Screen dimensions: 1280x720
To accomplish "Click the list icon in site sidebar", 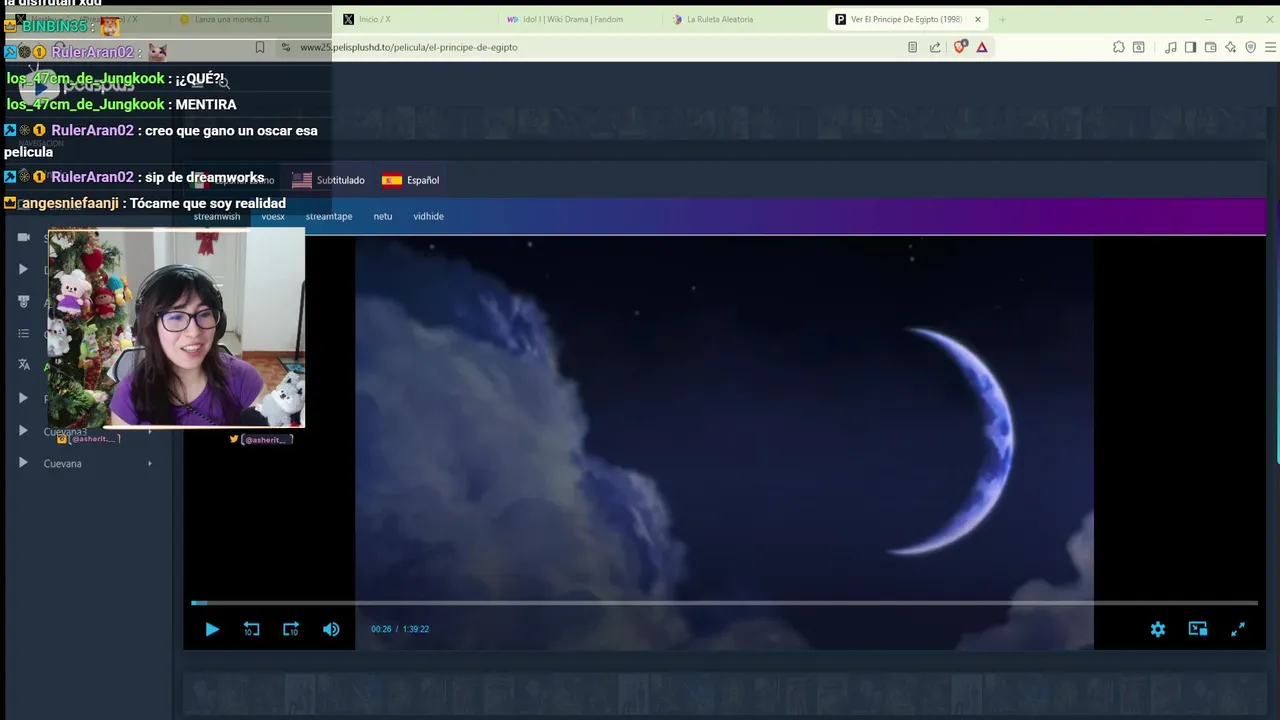I will [x=24, y=333].
